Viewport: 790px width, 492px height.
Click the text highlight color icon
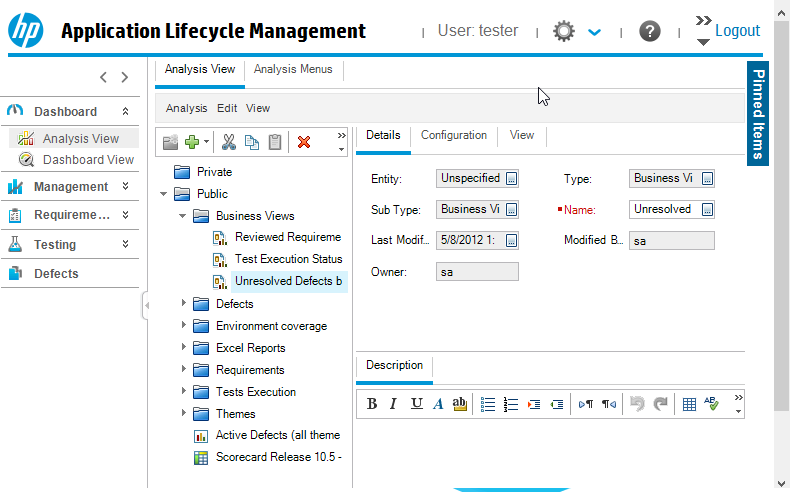click(x=460, y=404)
